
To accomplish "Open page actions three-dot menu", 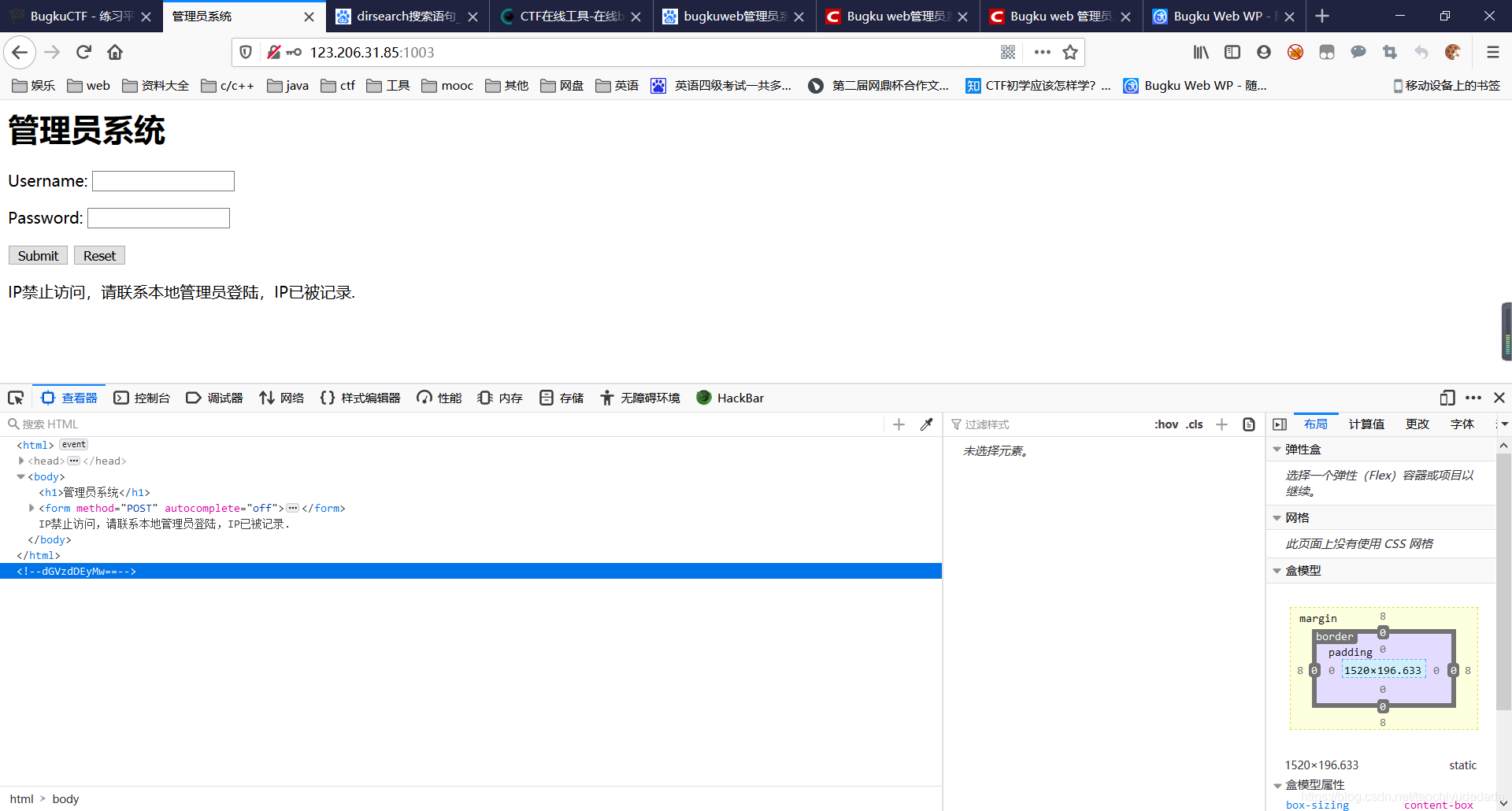I will pos(1042,52).
